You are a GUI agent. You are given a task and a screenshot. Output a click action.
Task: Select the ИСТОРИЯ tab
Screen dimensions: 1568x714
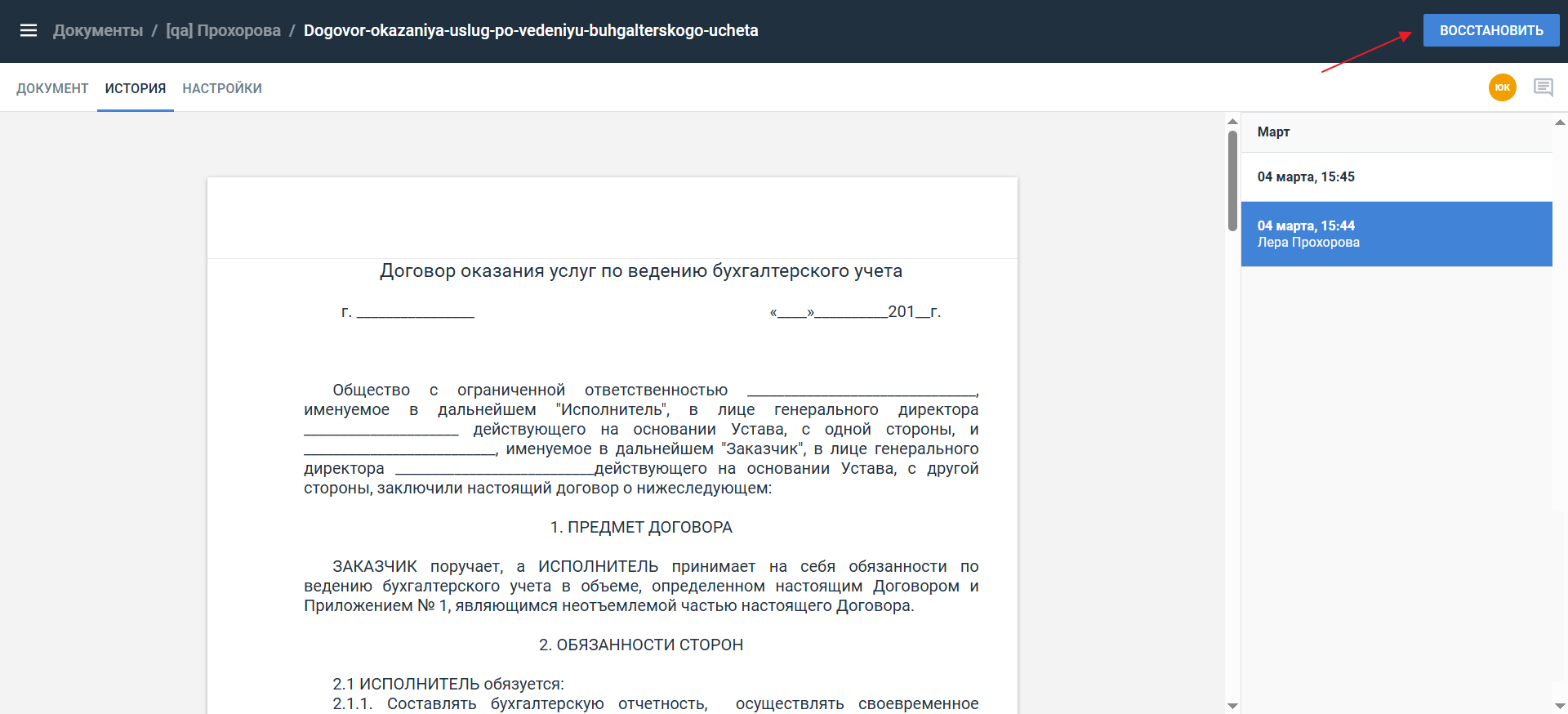pos(136,88)
